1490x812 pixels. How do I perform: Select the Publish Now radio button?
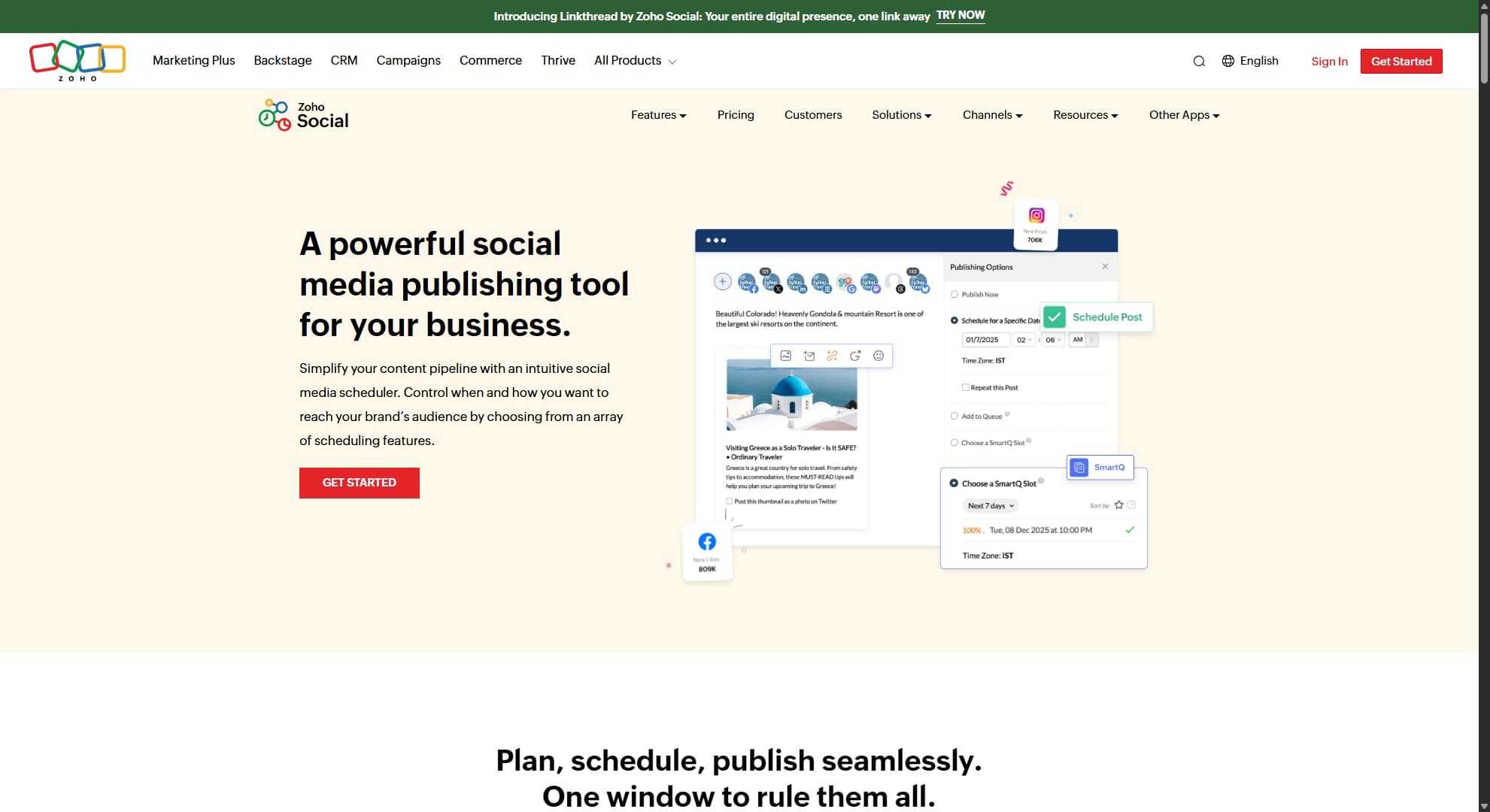954,294
